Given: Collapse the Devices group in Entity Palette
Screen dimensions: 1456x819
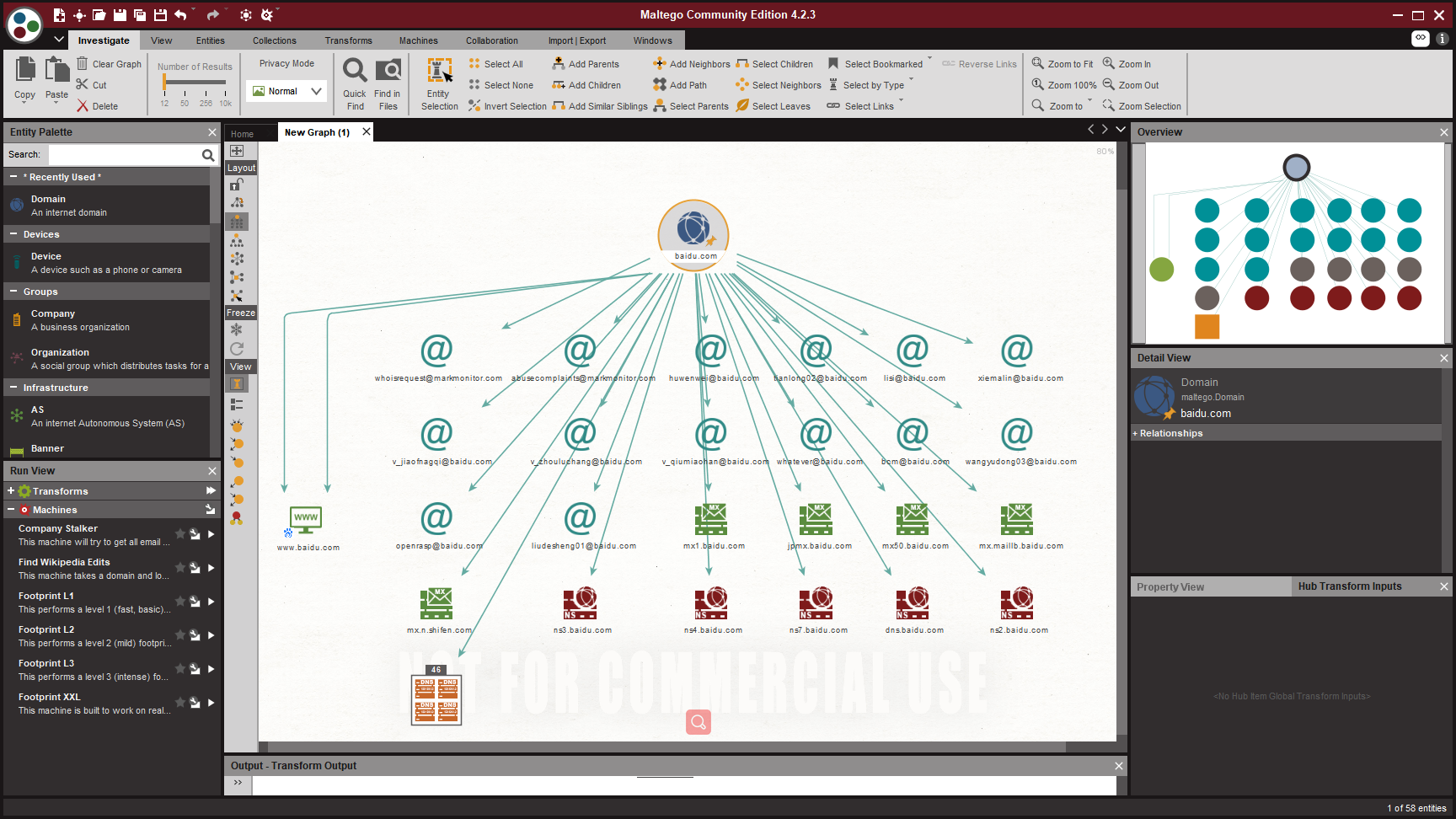Looking at the screenshot, I should (13, 234).
